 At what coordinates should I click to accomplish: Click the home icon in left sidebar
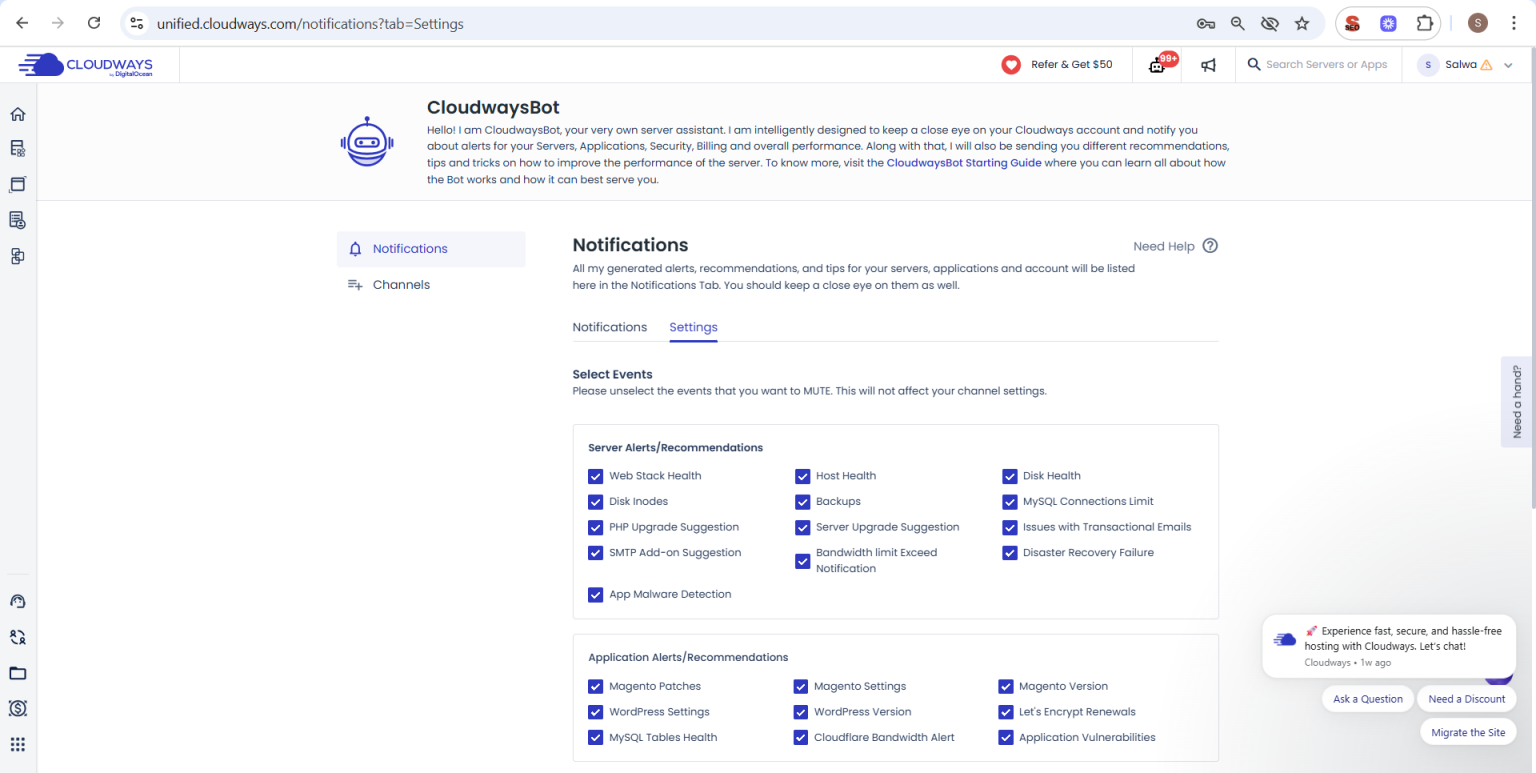pyautogui.click(x=18, y=114)
